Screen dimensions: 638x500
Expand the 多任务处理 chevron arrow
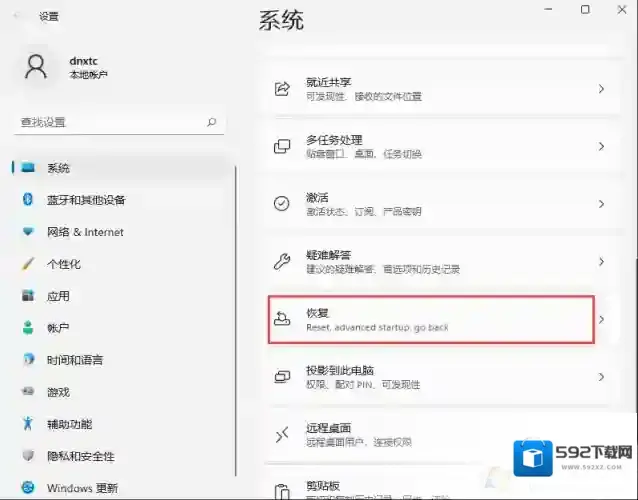coord(601,146)
